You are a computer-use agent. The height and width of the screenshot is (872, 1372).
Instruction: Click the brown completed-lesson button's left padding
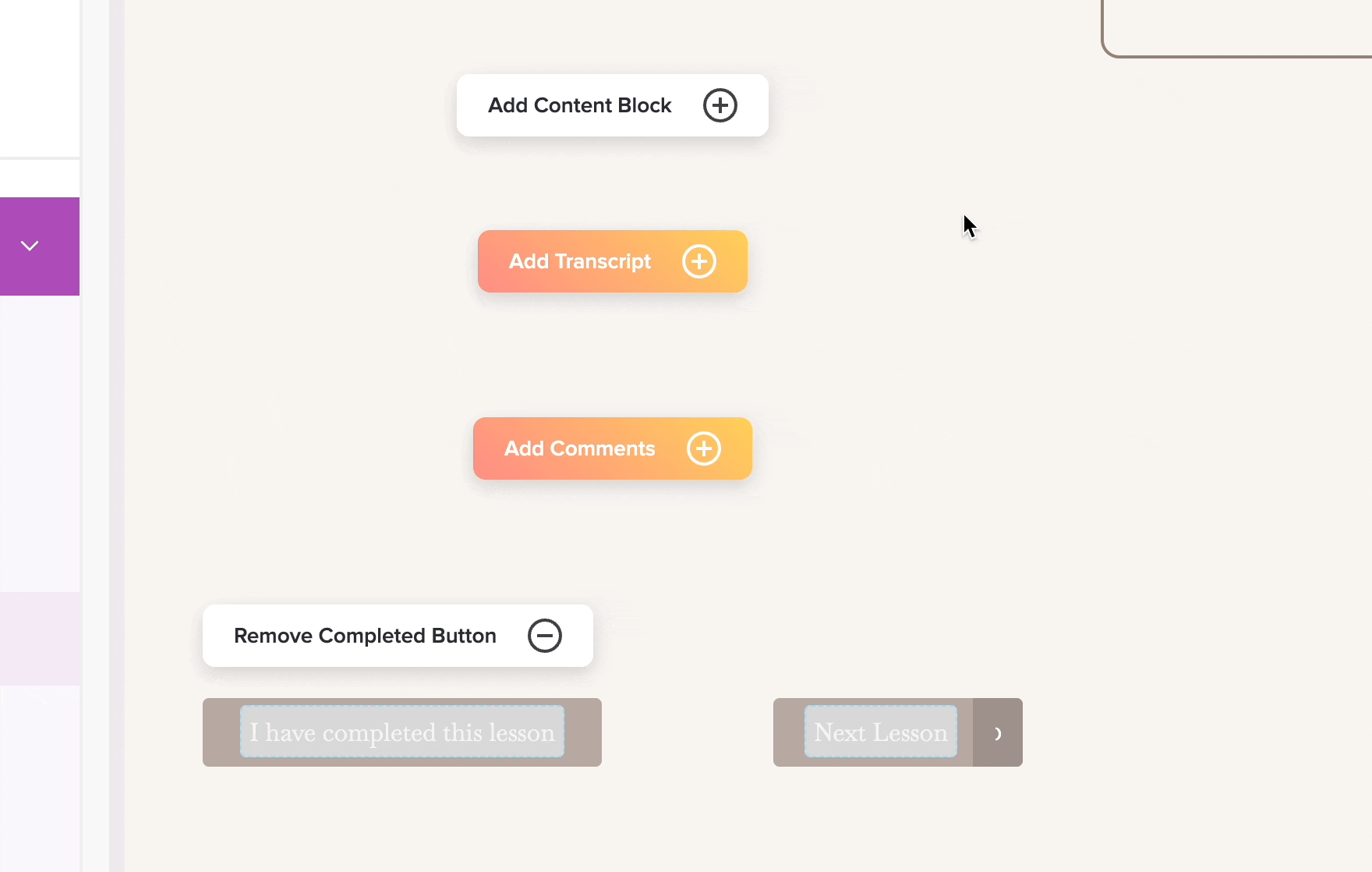[221, 732]
